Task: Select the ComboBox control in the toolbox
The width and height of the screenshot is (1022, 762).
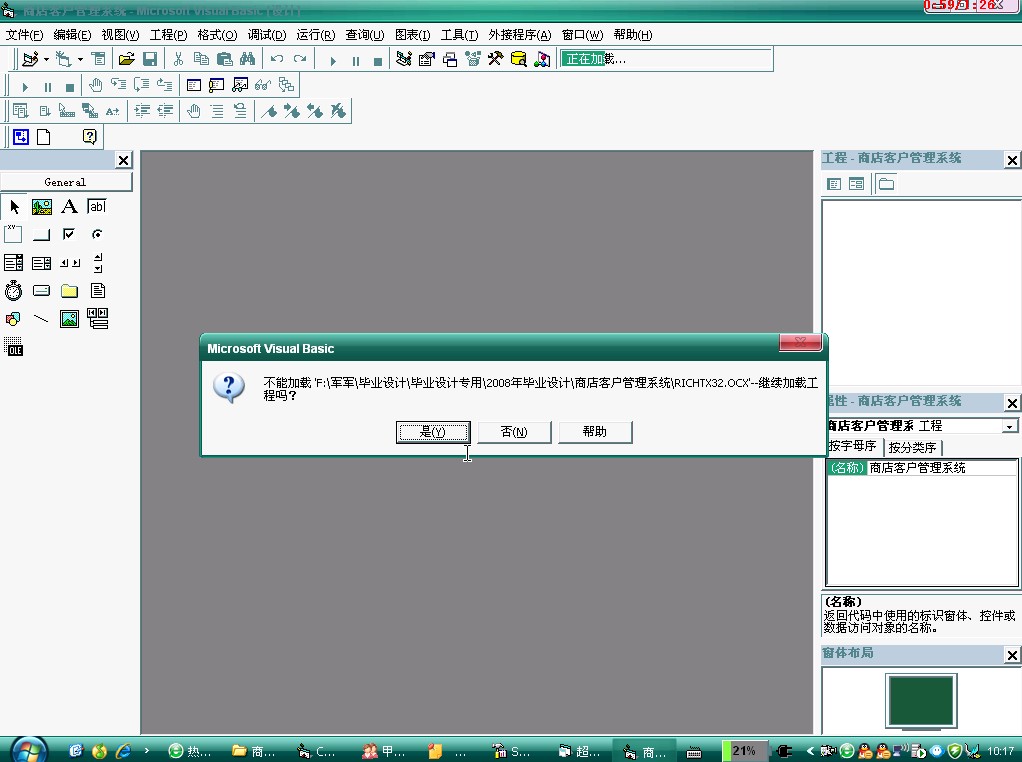Action: [x=14, y=263]
